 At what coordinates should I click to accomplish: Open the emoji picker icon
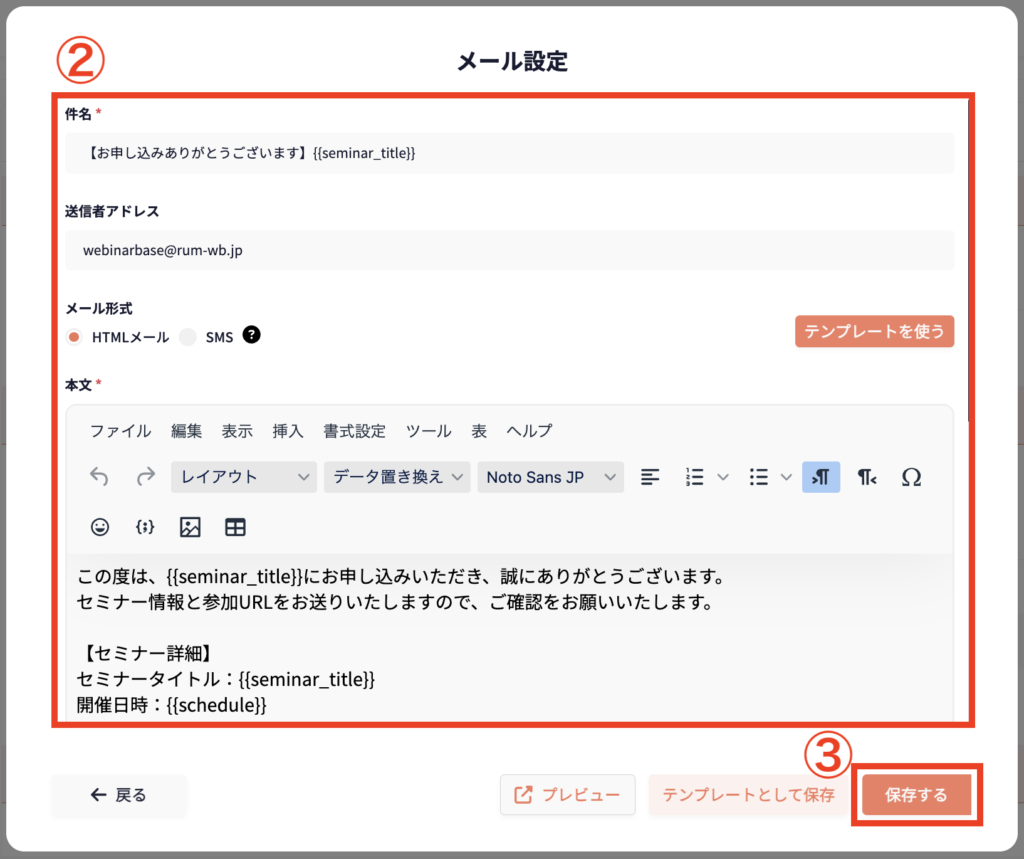(x=99, y=527)
